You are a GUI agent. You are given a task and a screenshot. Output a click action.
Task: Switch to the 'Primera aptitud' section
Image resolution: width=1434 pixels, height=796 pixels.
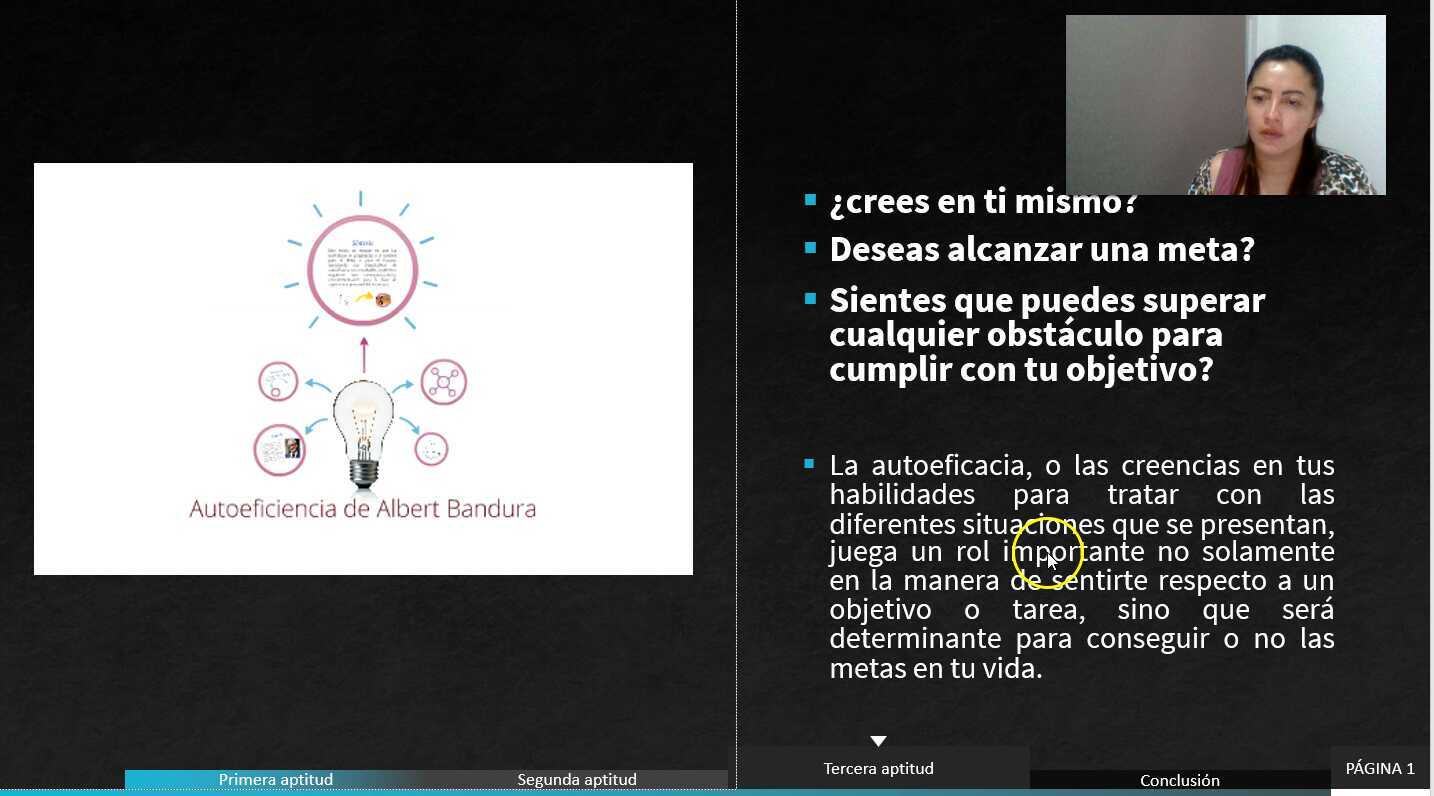pyautogui.click(x=275, y=779)
